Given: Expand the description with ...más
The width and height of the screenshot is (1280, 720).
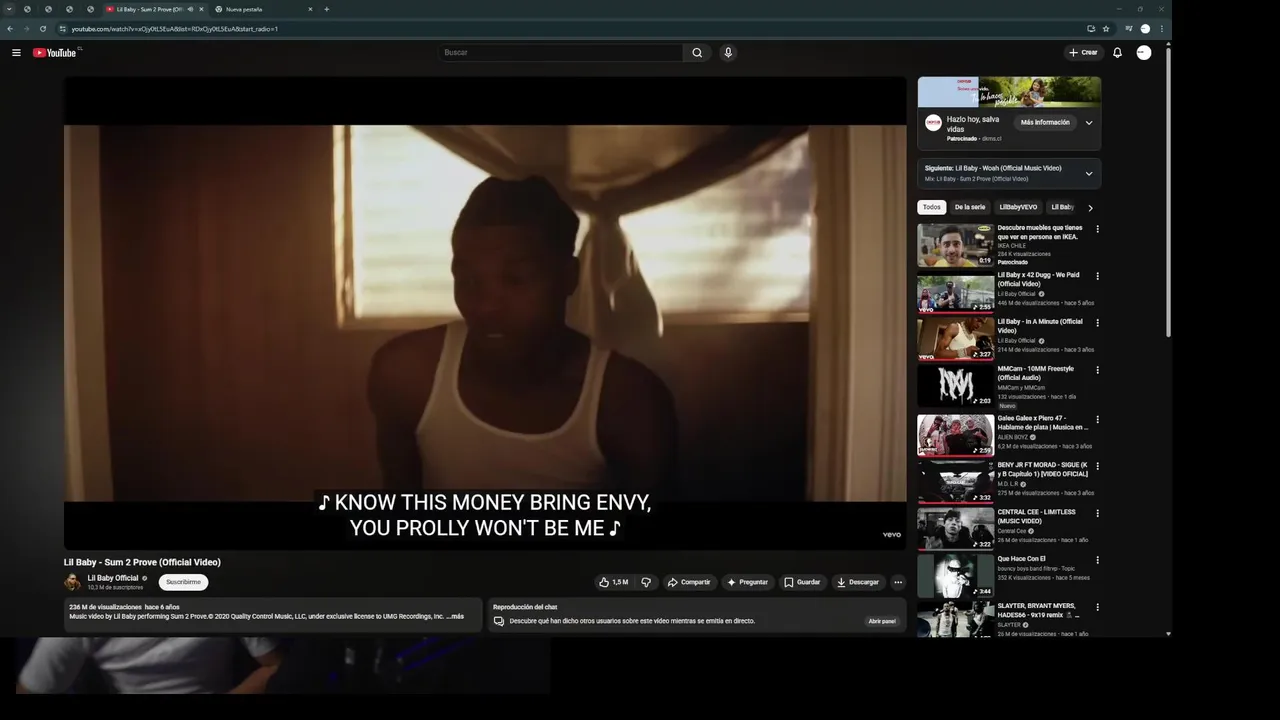Looking at the screenshot, I should point(455,616).
